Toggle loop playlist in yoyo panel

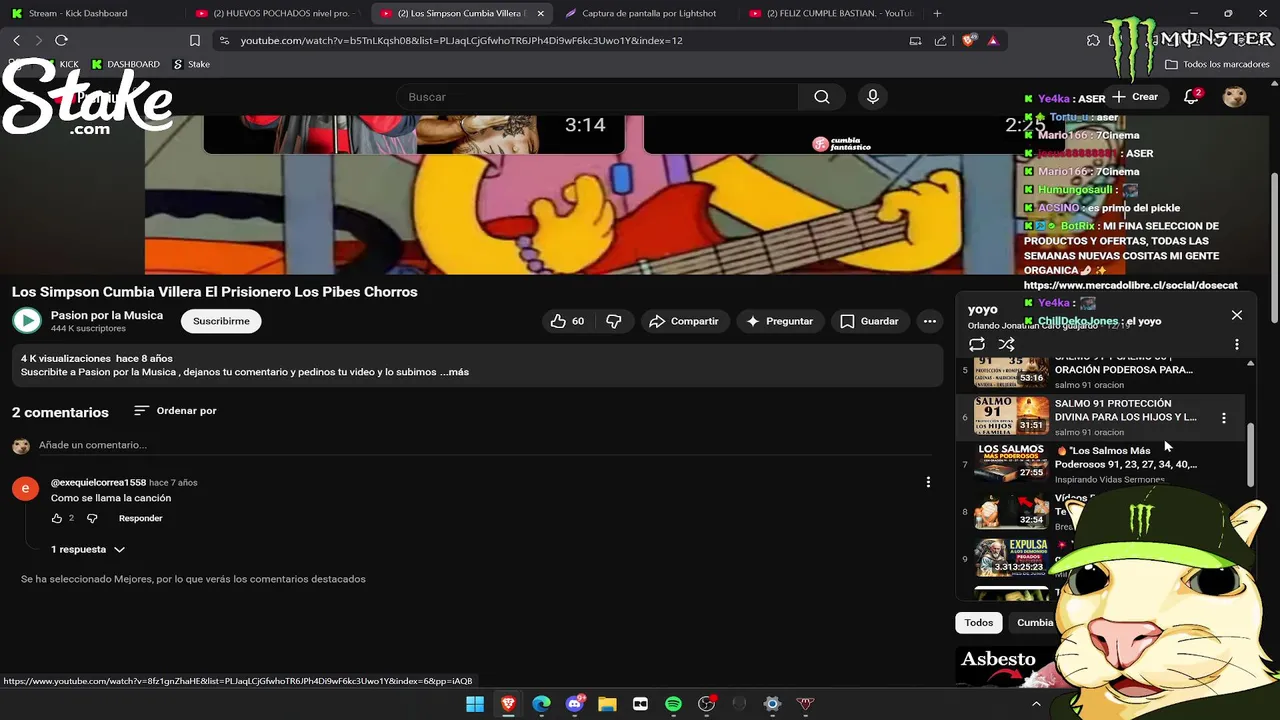[x=977, y=344]
